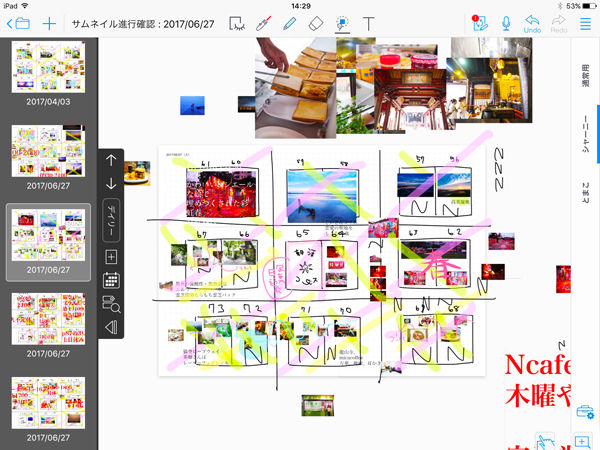Add a page with the boxed plus icon
The width and height of the screenshot is (600, 450).
(x=111, y=257)
